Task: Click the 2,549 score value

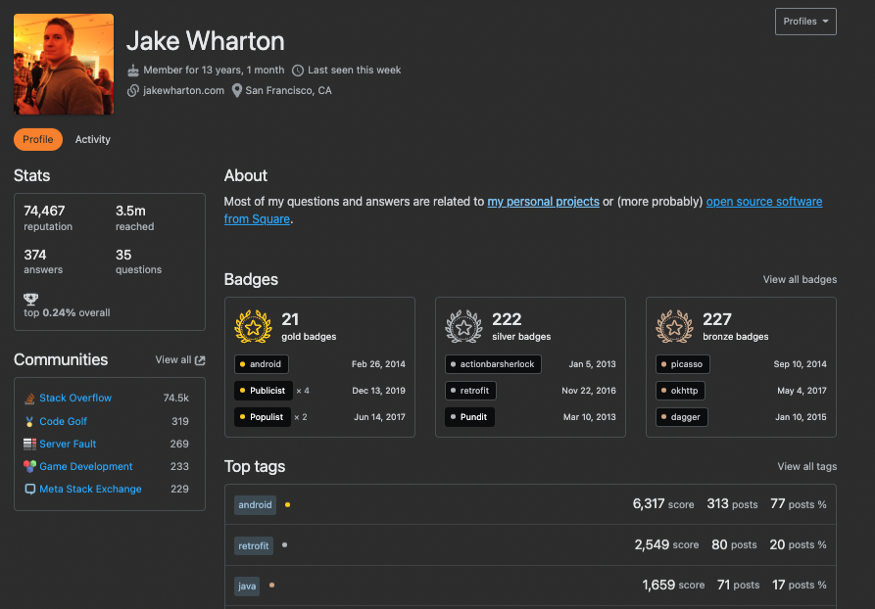Action: [651, 544]
